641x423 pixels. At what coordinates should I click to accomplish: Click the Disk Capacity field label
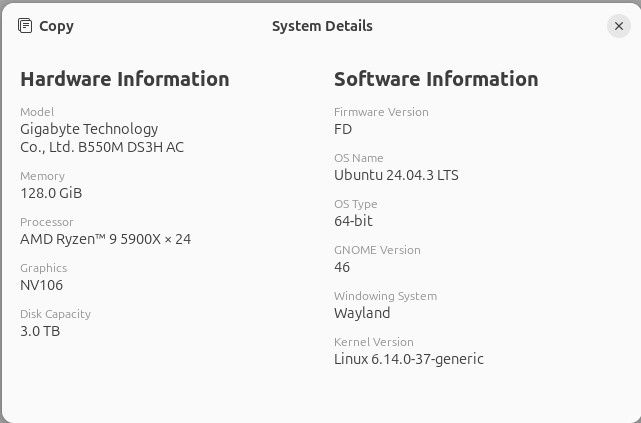[55, 314]
